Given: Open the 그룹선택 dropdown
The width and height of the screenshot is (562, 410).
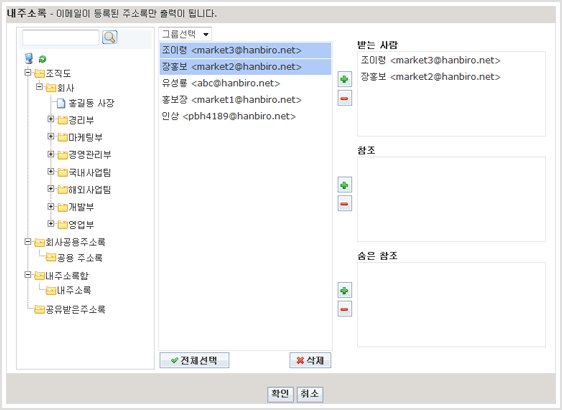Looking at the screenshot, I should point(185,34).
